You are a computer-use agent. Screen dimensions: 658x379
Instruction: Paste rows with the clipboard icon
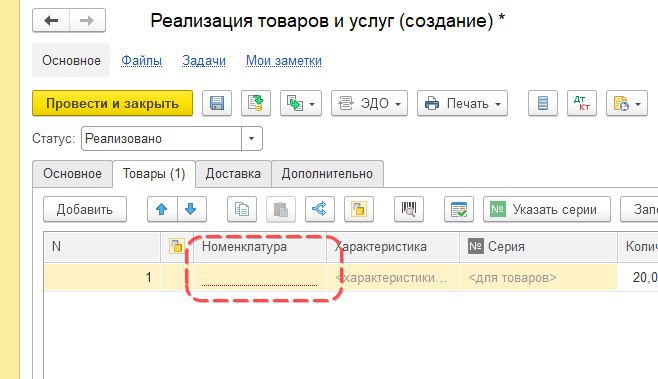pyautogui.click(x=281, y=209)
